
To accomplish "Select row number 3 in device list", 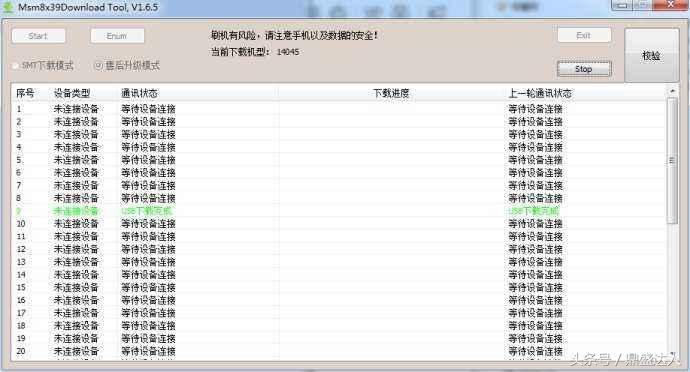I will pos(338,134).
